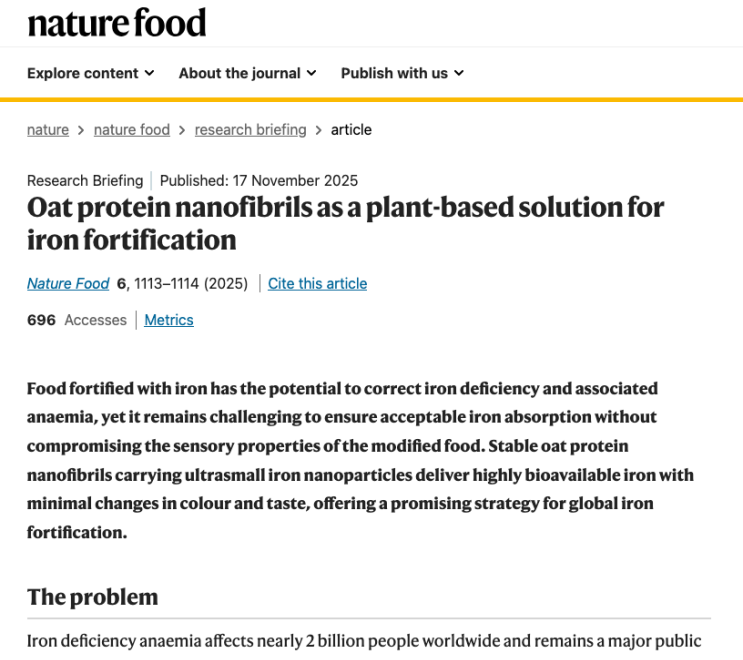Image resolution: width=743 pixels, height=660 pixels.
Task: Open the Nature Food journal link
Action: point(68,284)
